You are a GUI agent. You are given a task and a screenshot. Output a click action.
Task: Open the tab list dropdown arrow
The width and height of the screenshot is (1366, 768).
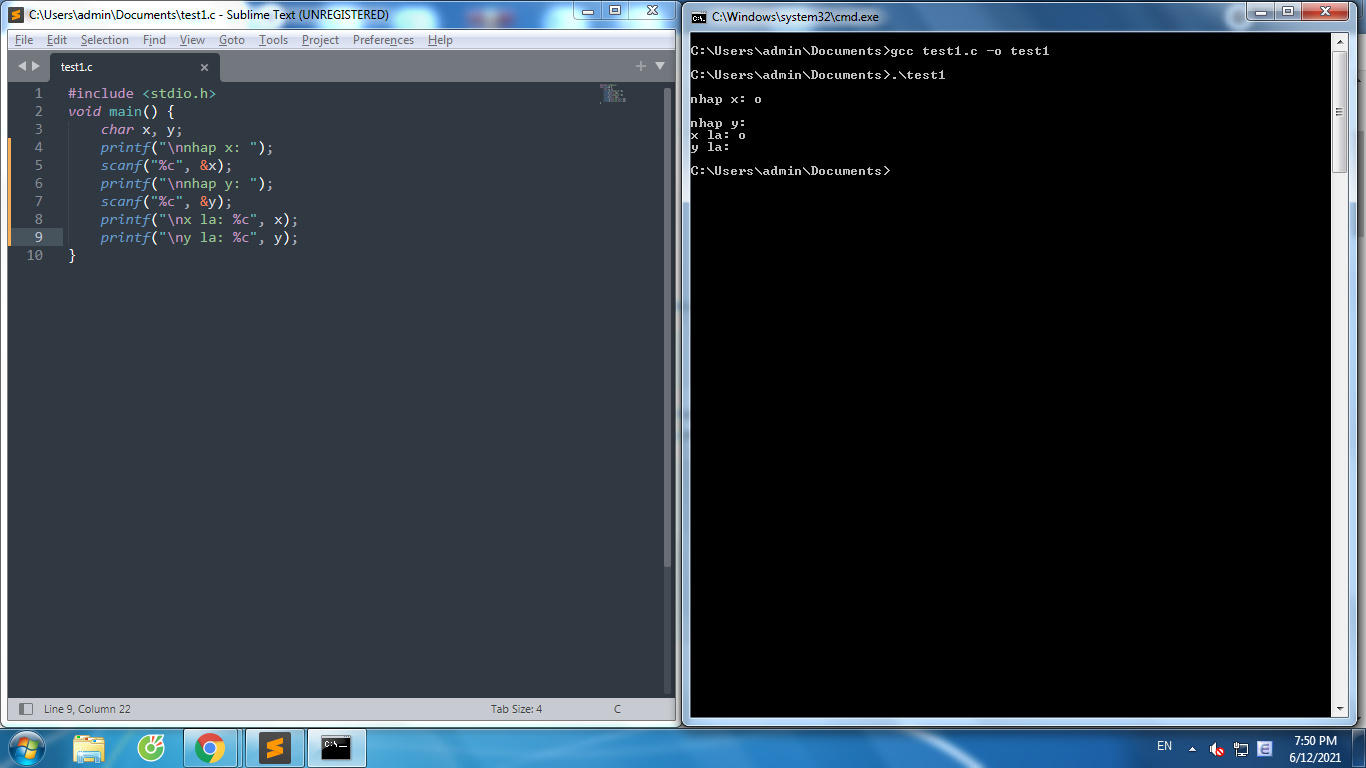[x=660, y=66]
